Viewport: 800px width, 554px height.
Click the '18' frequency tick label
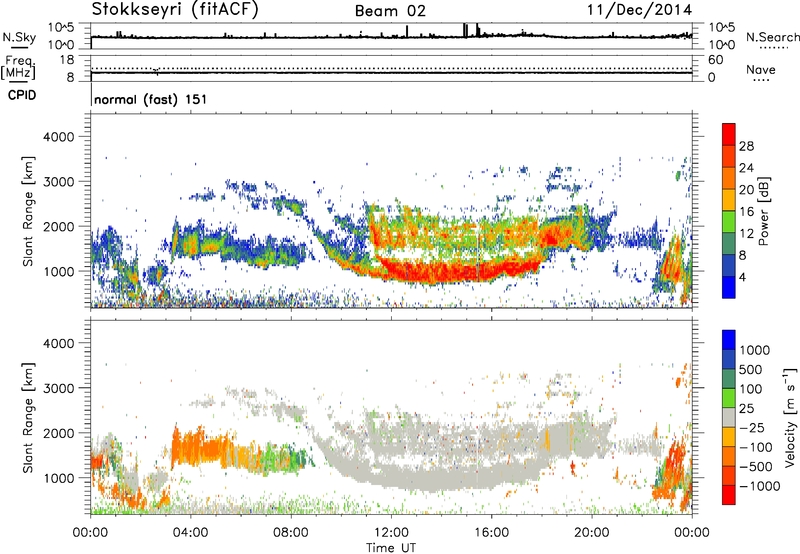[67, 60]
